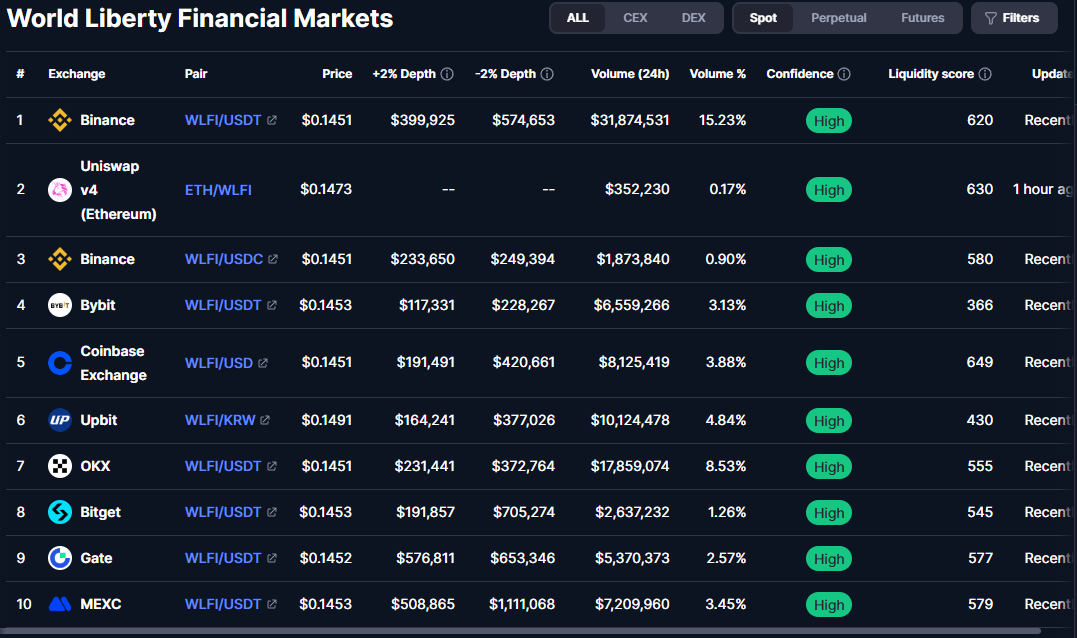Click the World Liberty Financial Markets heading
This screenshot has height=638, width=1077.
pyautogui.click(x=200, y=18)
